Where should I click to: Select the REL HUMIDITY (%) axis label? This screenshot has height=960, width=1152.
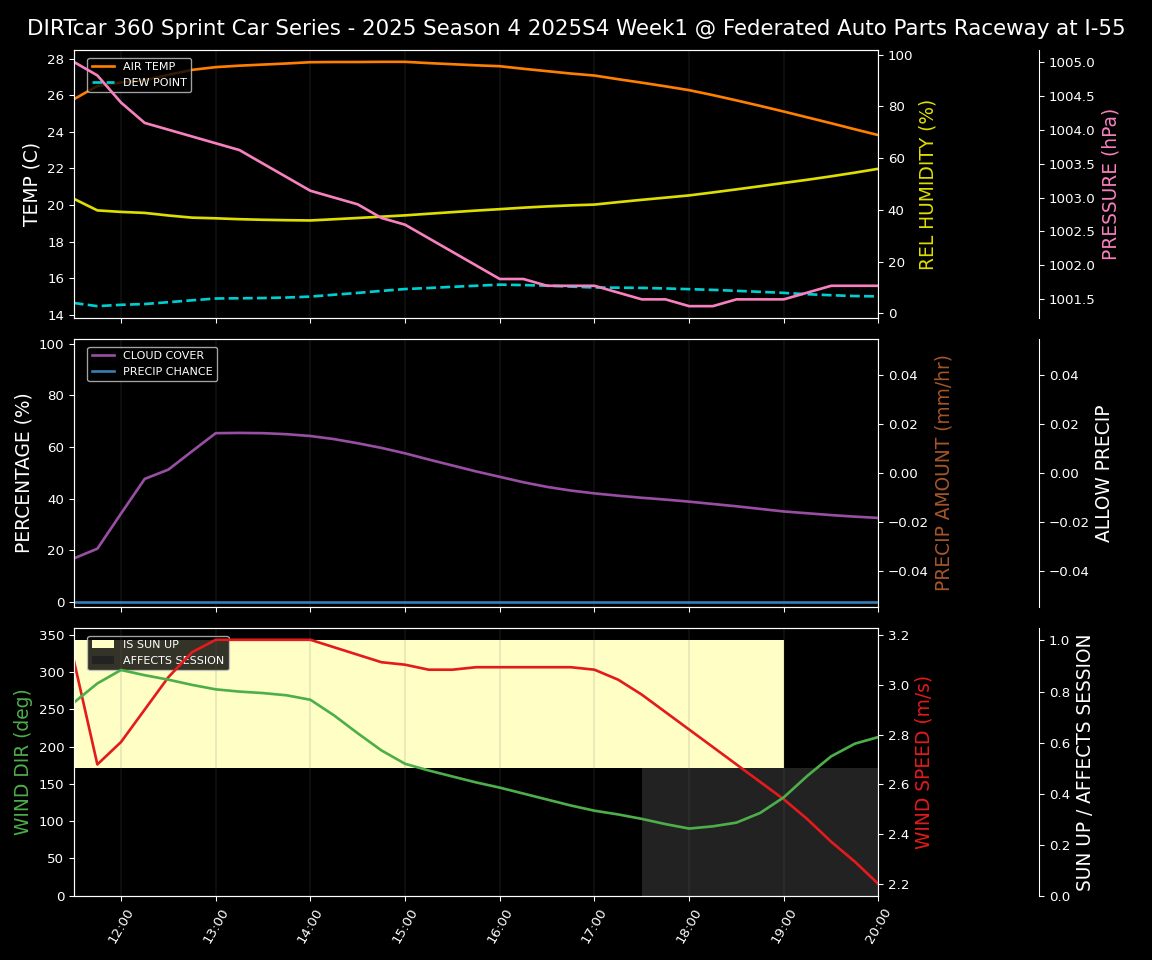pos(927,184)
